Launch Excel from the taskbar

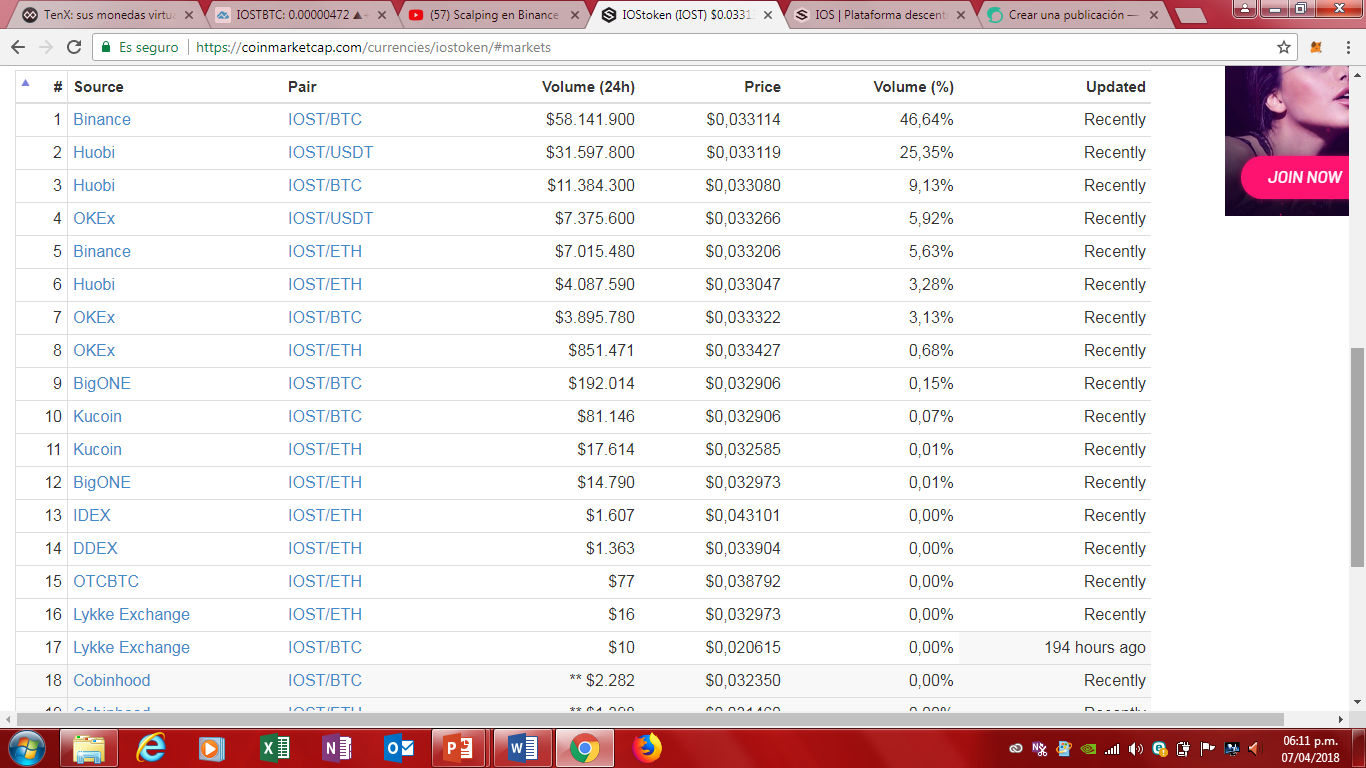click(274, 747)
